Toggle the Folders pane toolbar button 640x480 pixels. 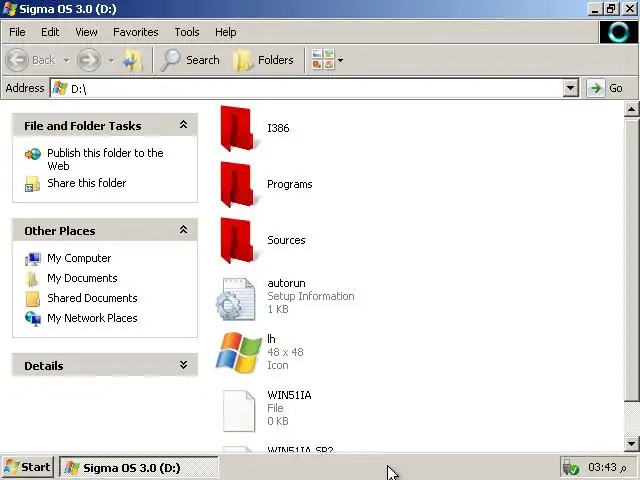coord(263,60)
